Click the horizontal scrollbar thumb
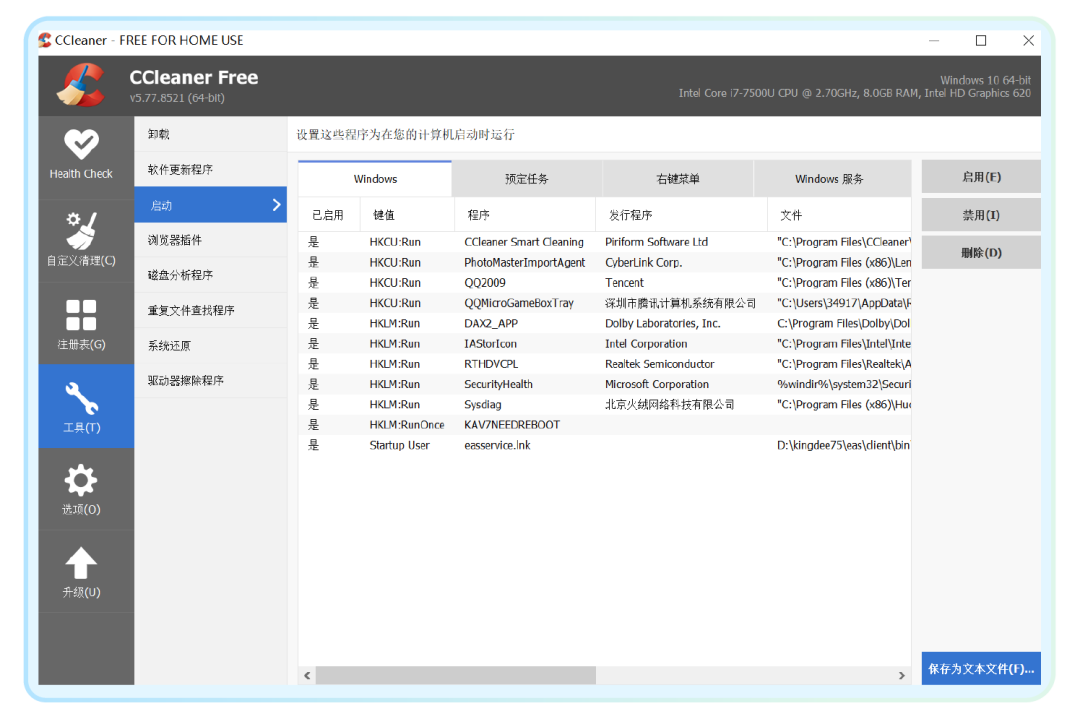 pyautogui.click(x=455, y=676)
